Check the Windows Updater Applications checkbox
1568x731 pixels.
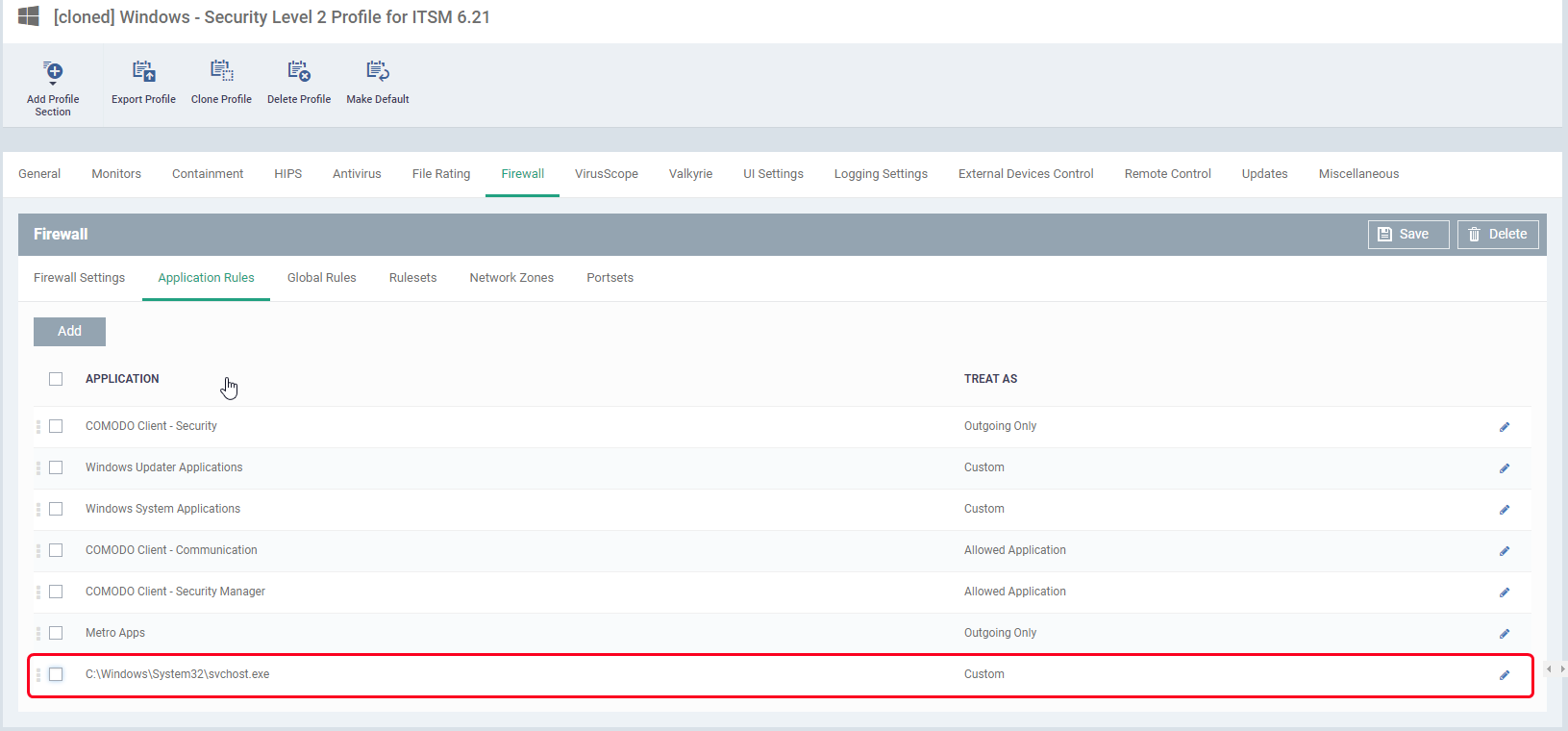click(x=56, y=467)
